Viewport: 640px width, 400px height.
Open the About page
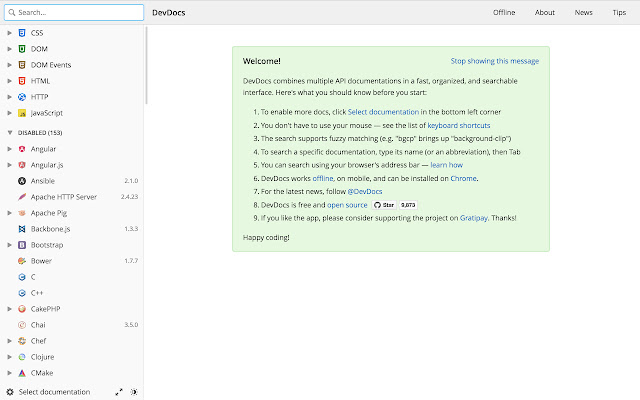(x=544, y=13)
